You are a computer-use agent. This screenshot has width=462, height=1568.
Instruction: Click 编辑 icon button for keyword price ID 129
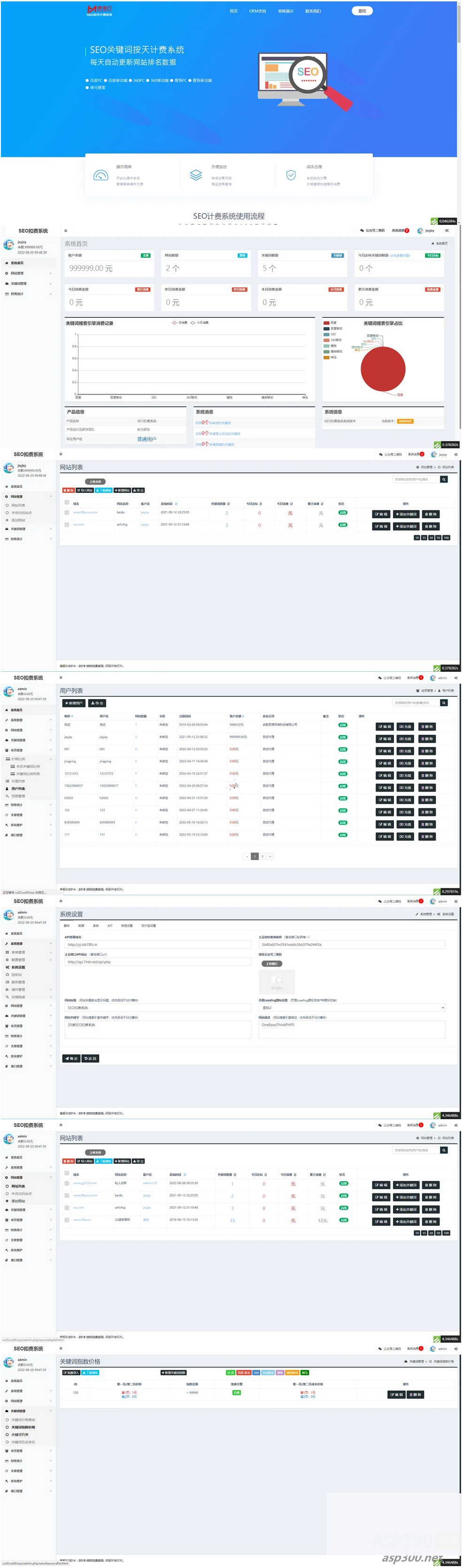click(396, 1394)
